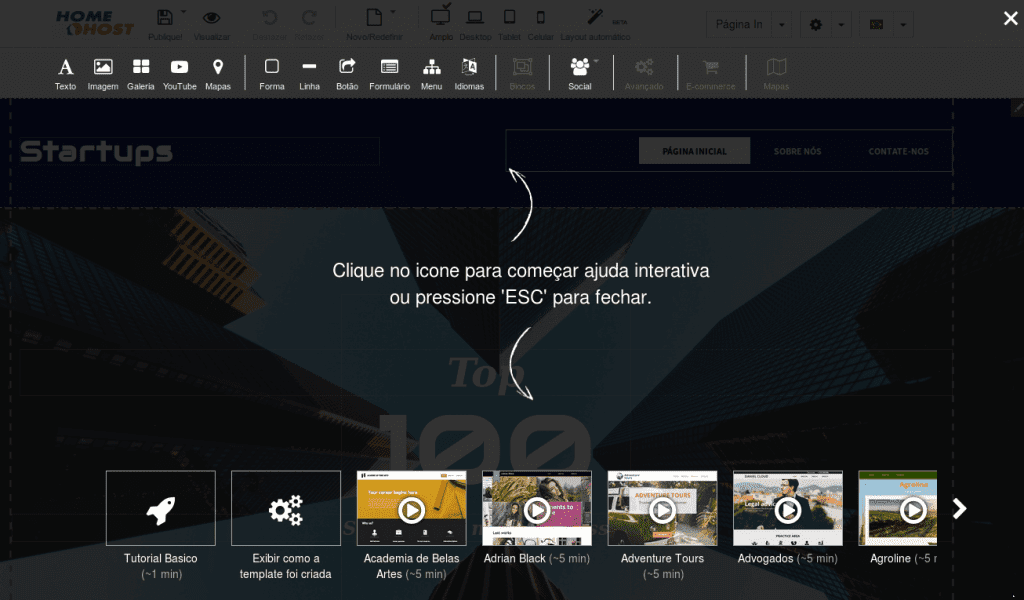Open the E-commerce tool
1024x600 pixels.
[711, 74]
